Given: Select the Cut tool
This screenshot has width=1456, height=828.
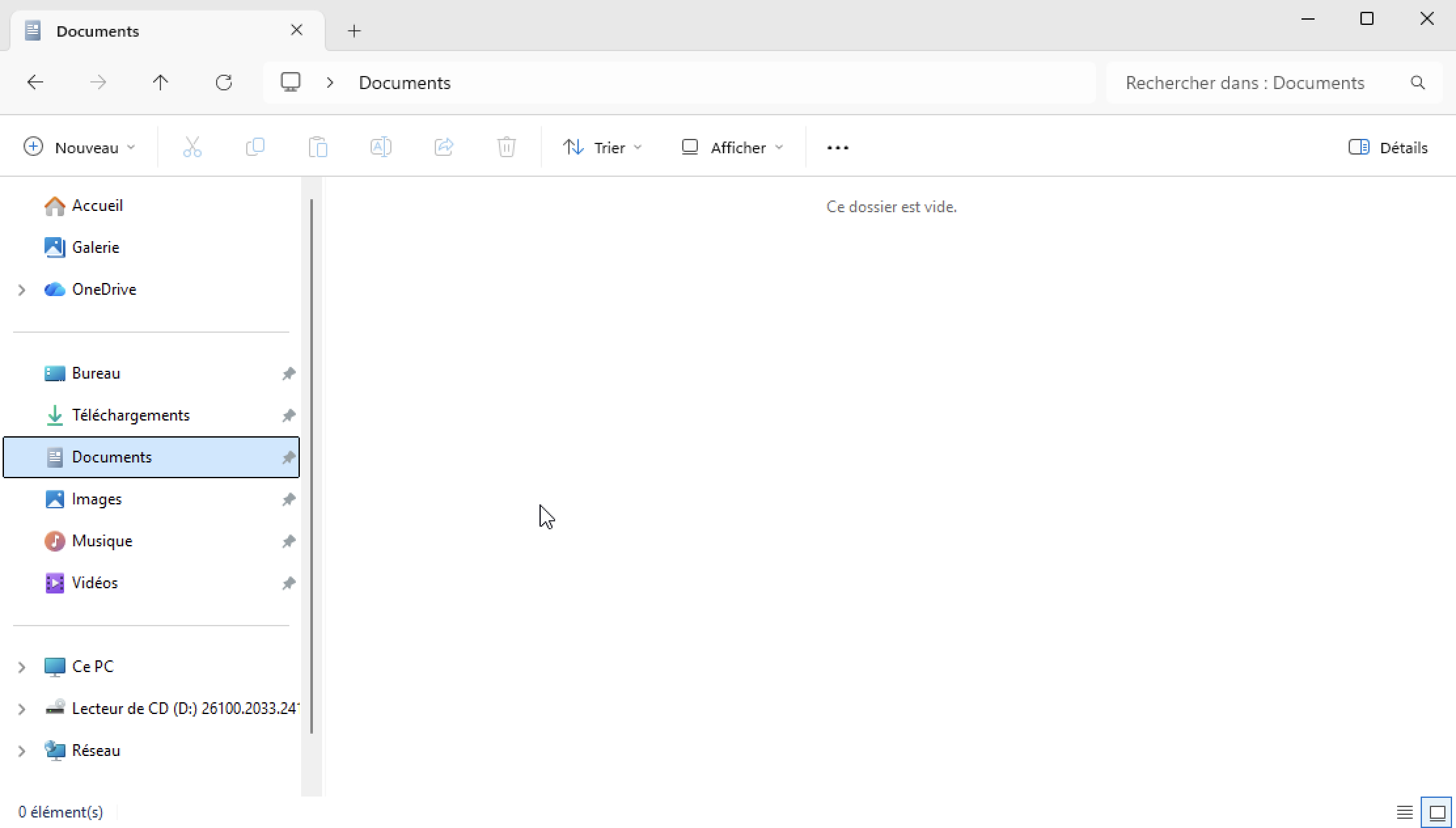Looking at the screenshot, I should tap(191, 147).
